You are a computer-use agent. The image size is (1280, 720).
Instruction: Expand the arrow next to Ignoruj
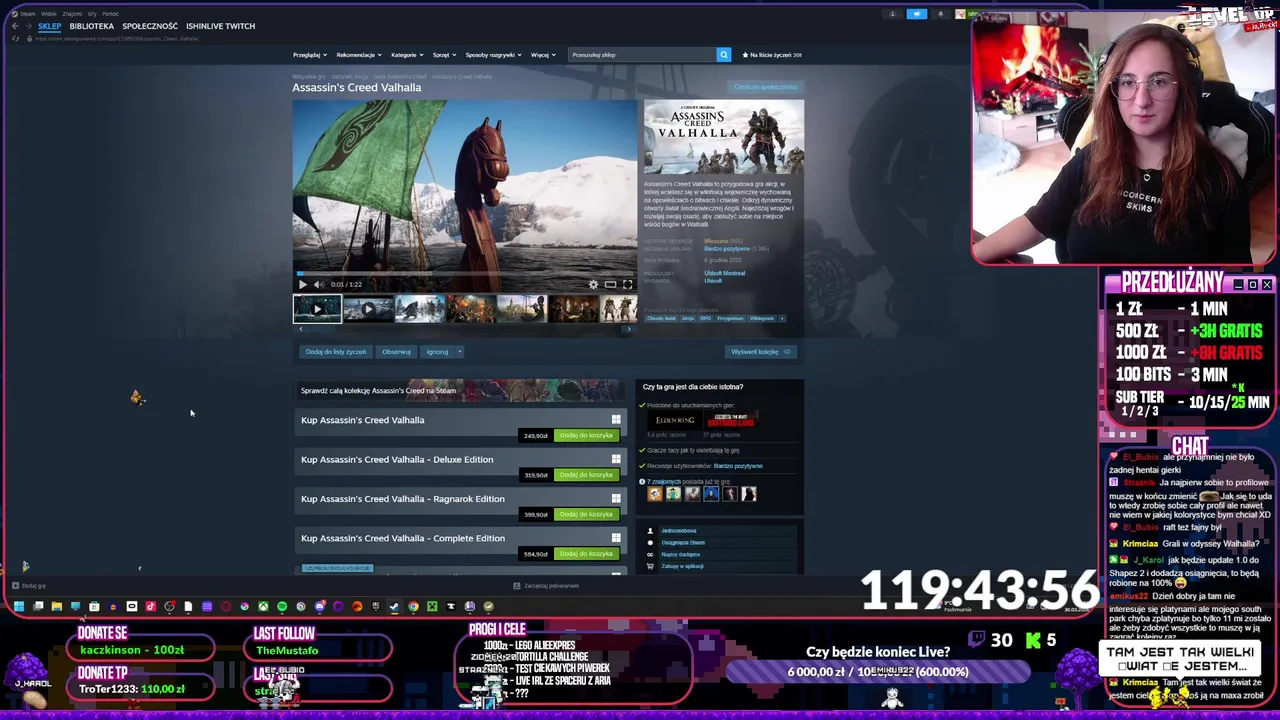[459, 352]
